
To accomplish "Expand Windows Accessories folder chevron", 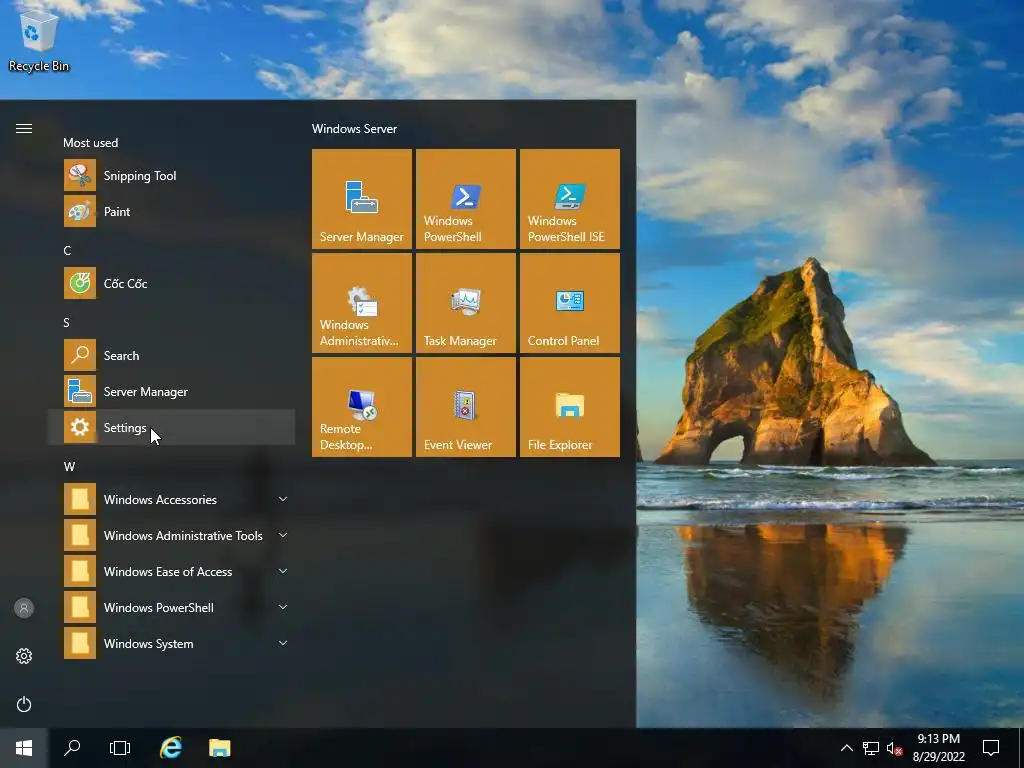I will click(x=283, y=499).
